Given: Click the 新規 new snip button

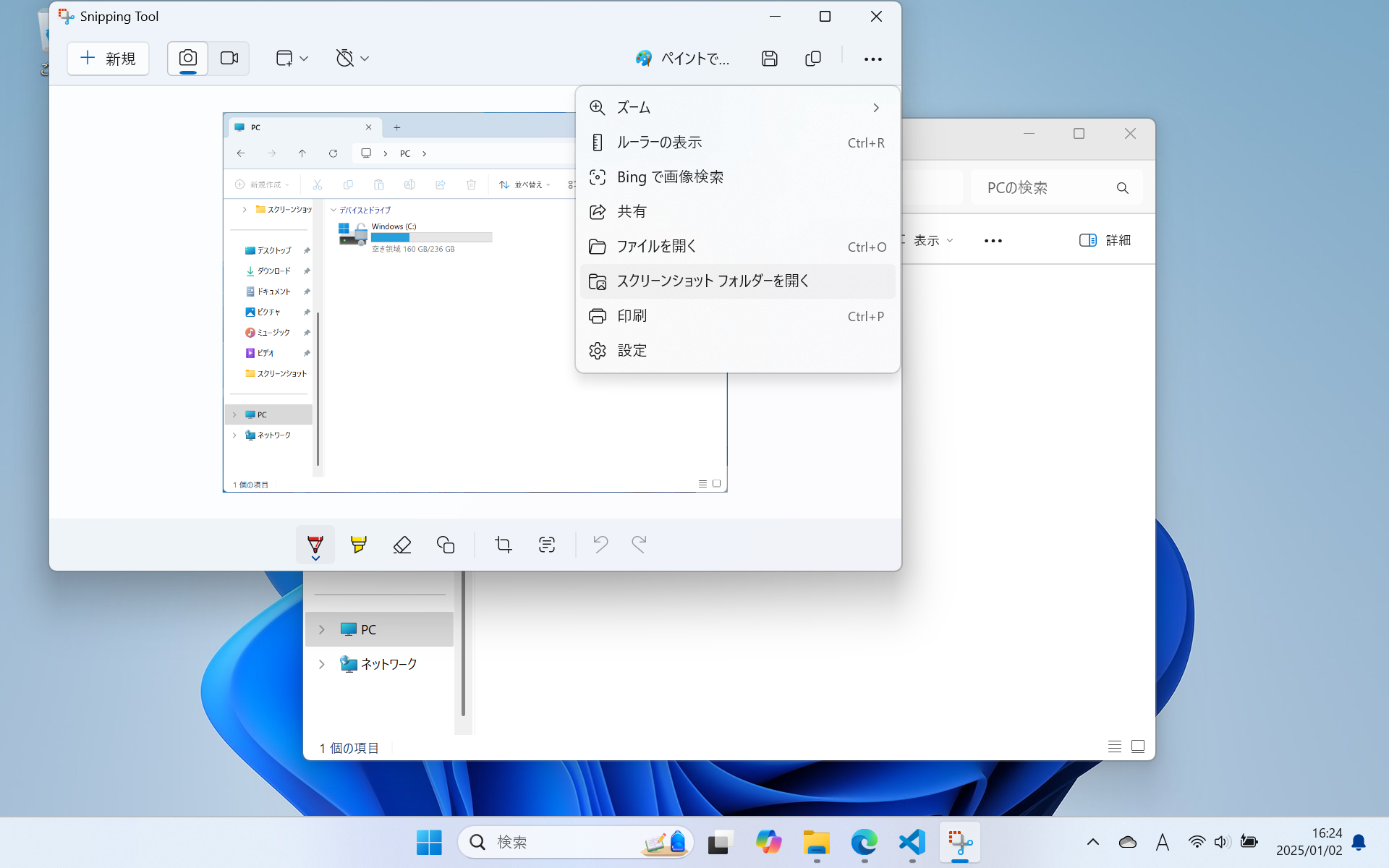Looking at the screenshot, I should [x=109, y=59].
